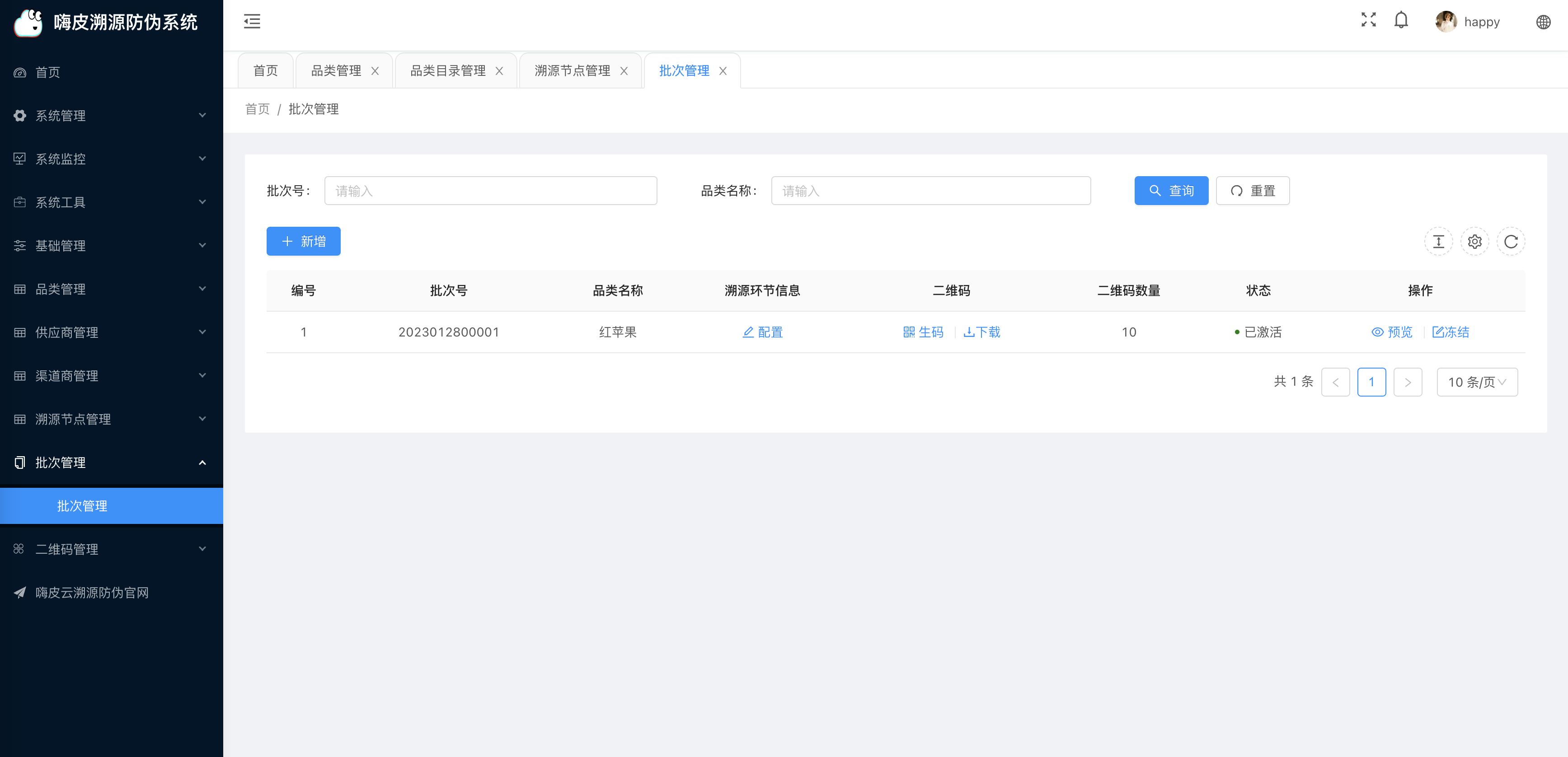Focus the 批次号 input field
This screenshot has width=1568, height=757.
click(491, 191)
